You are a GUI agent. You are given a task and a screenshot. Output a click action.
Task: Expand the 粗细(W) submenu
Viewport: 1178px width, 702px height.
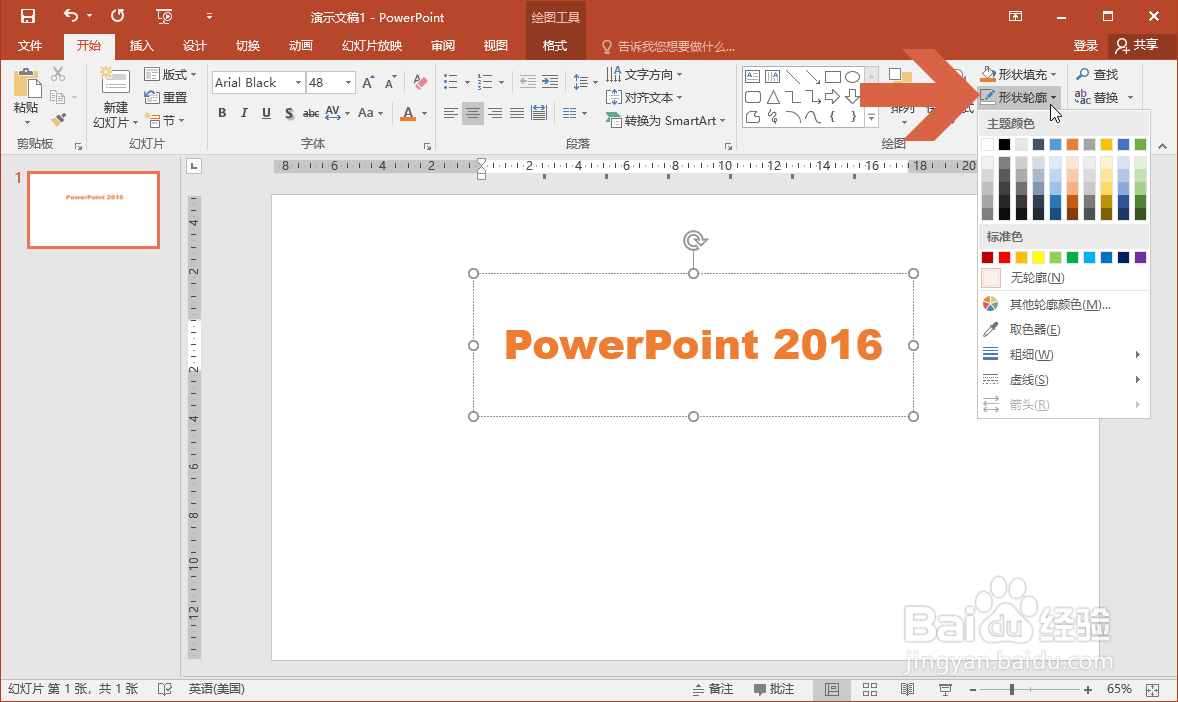tap(1063, 354)
